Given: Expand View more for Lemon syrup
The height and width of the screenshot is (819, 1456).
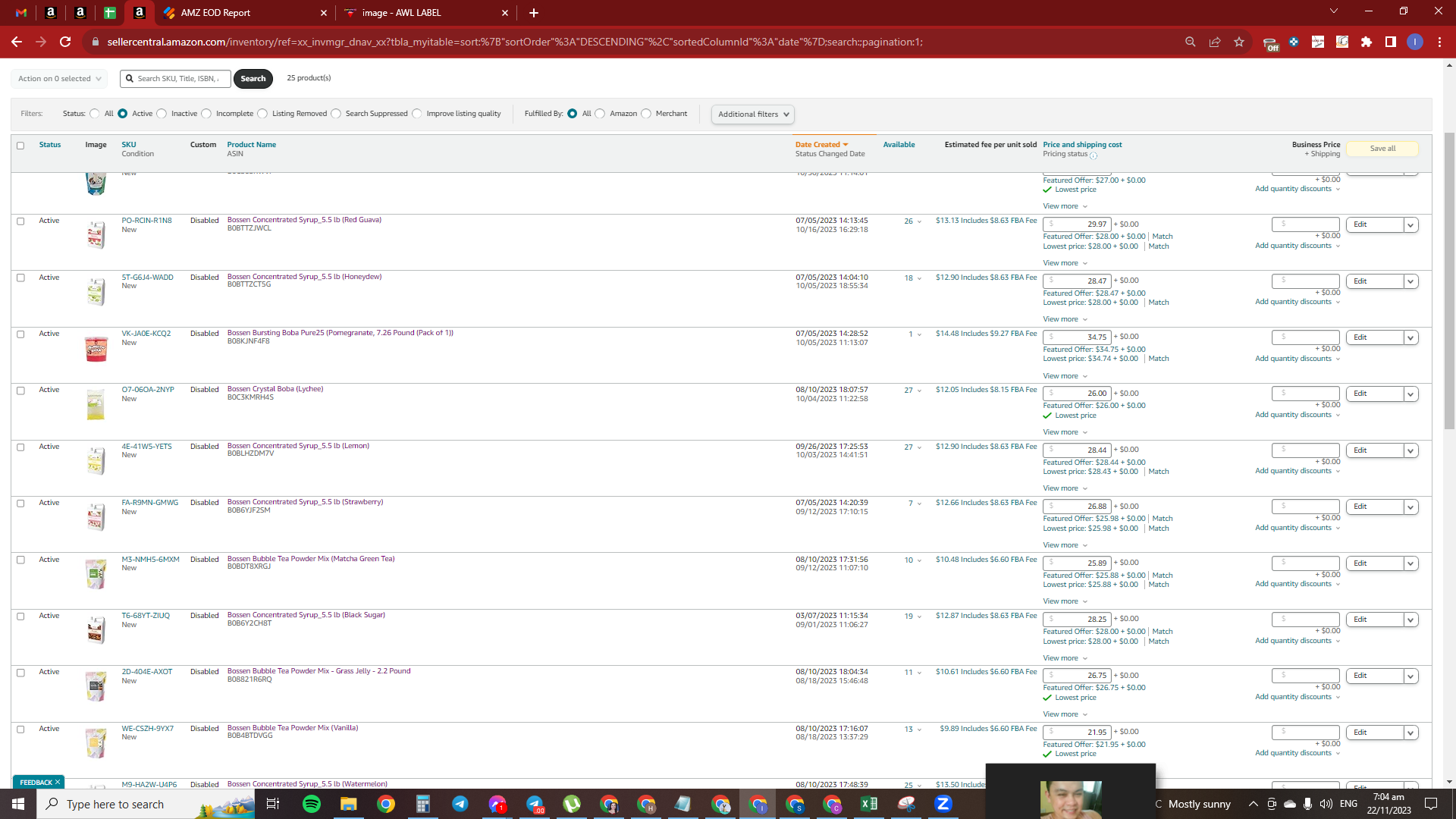Looking at the screenshot, I should tap(1065, 488).
